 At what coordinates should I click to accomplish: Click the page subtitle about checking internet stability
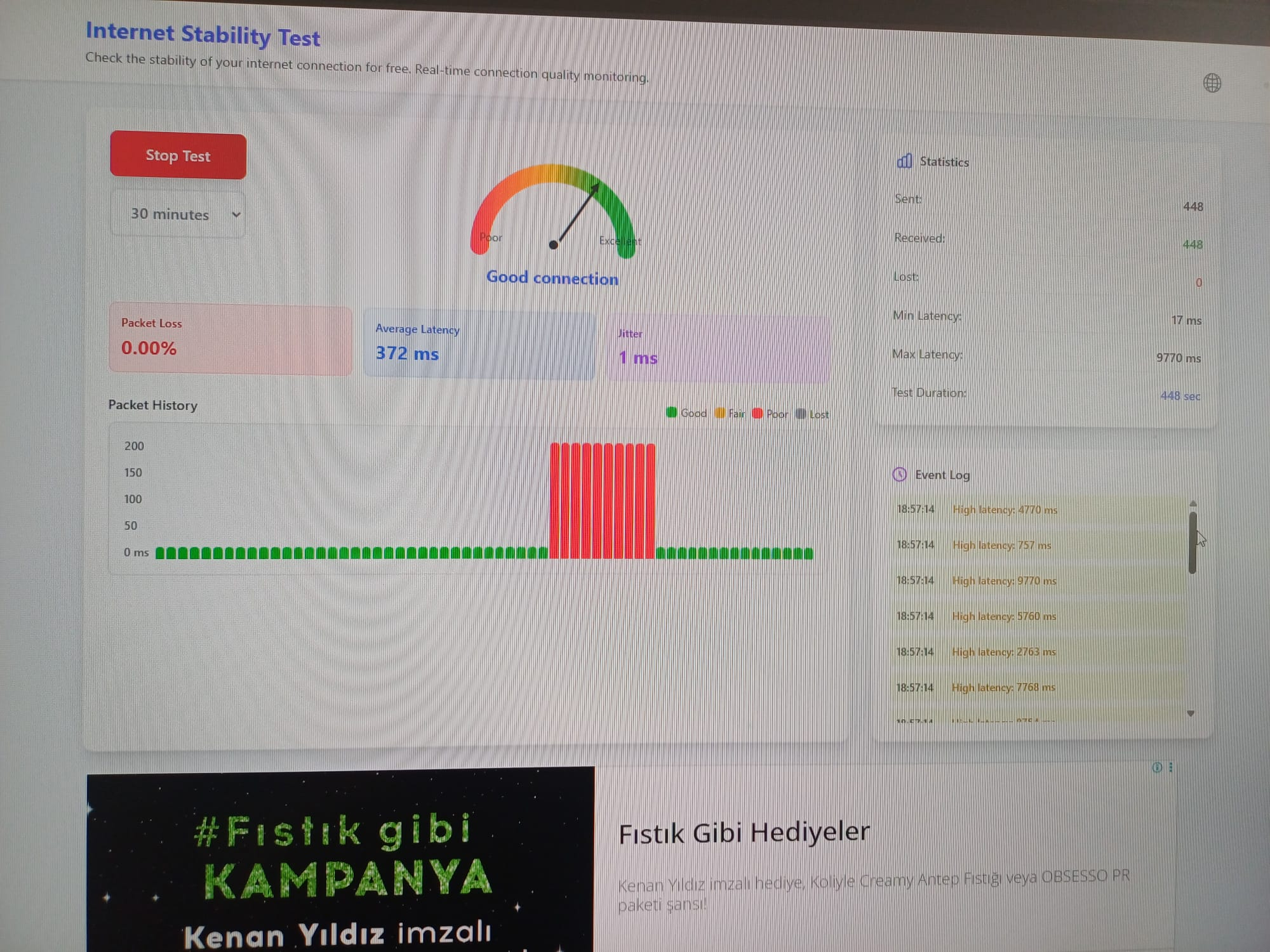pos(367,67)
